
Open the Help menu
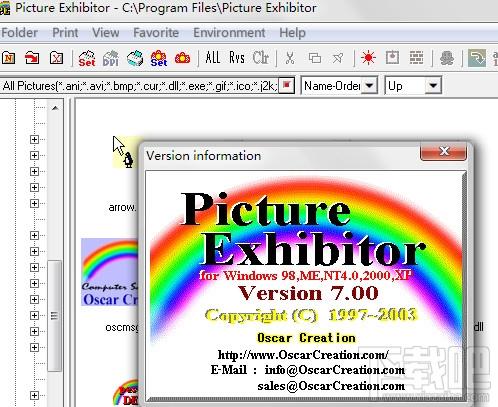292,33
